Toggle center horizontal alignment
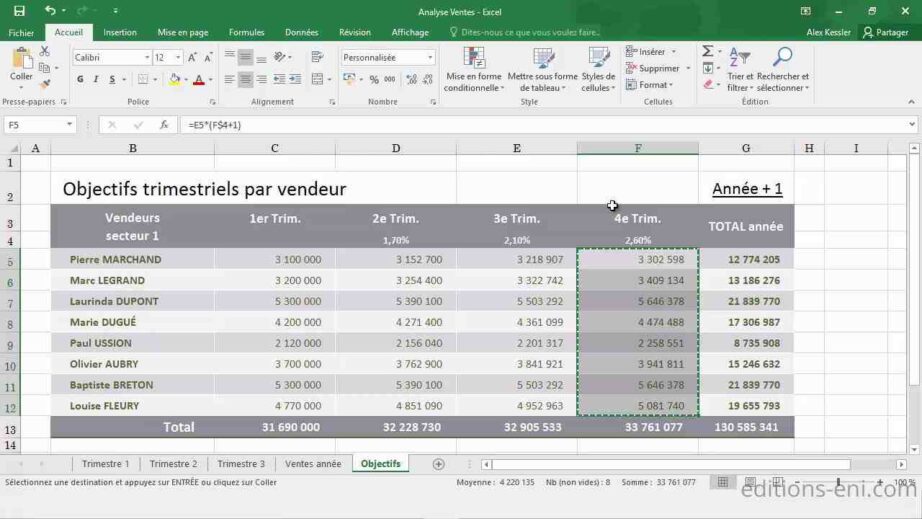The image size is (922, 519). (245, 79)
